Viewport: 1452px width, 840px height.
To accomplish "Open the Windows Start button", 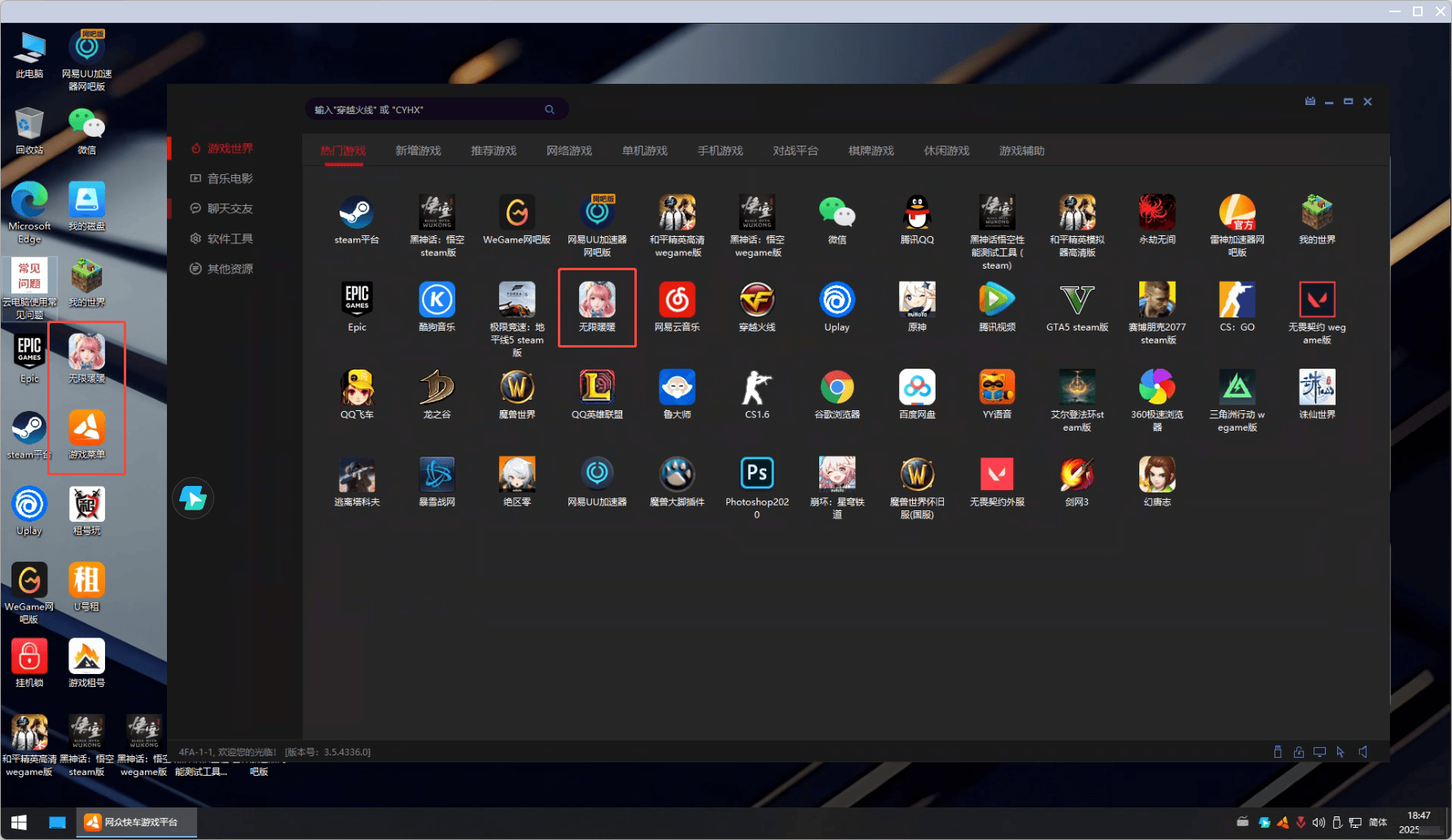I will [x=19, y=822].
